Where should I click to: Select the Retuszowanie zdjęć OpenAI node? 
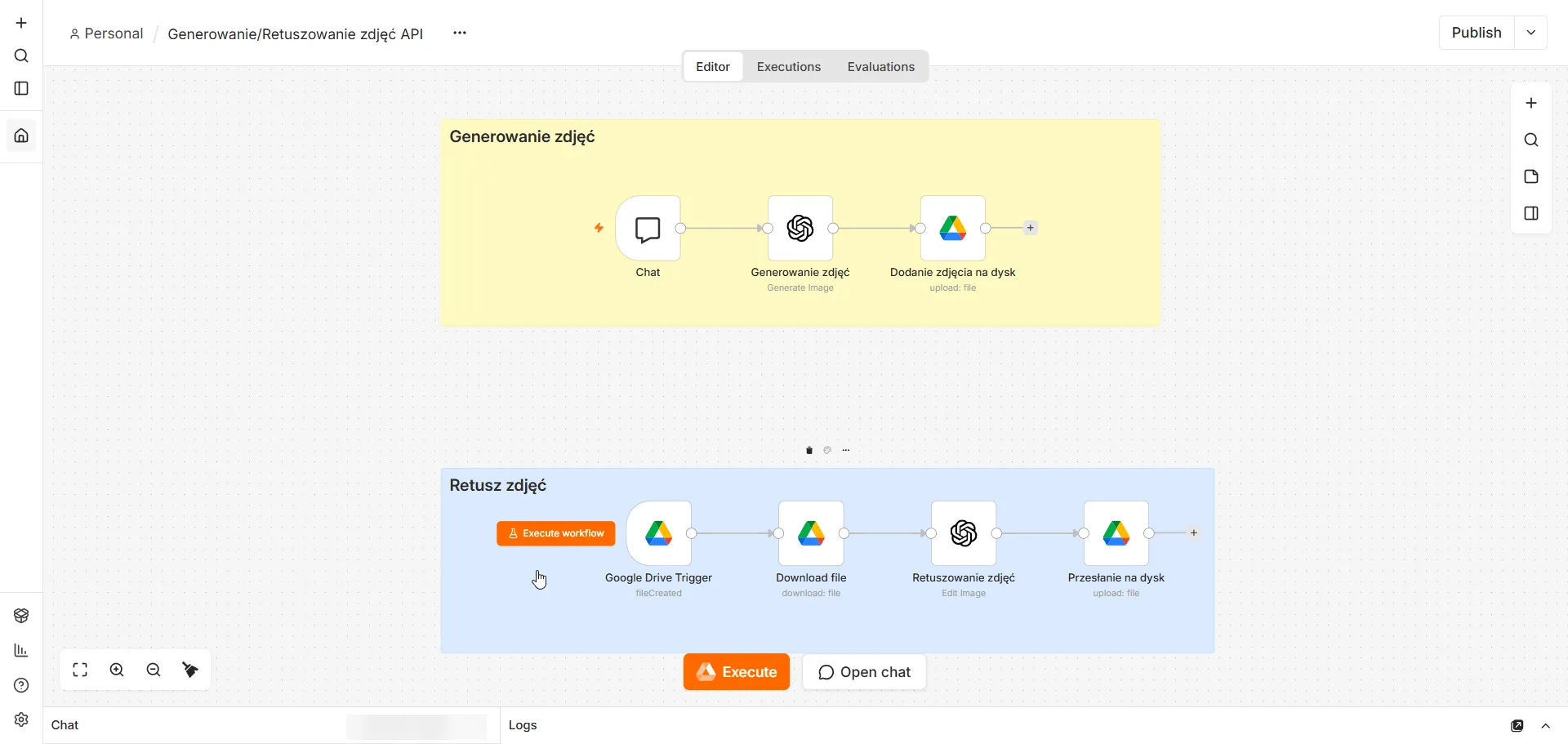click(x=964, y=533)
